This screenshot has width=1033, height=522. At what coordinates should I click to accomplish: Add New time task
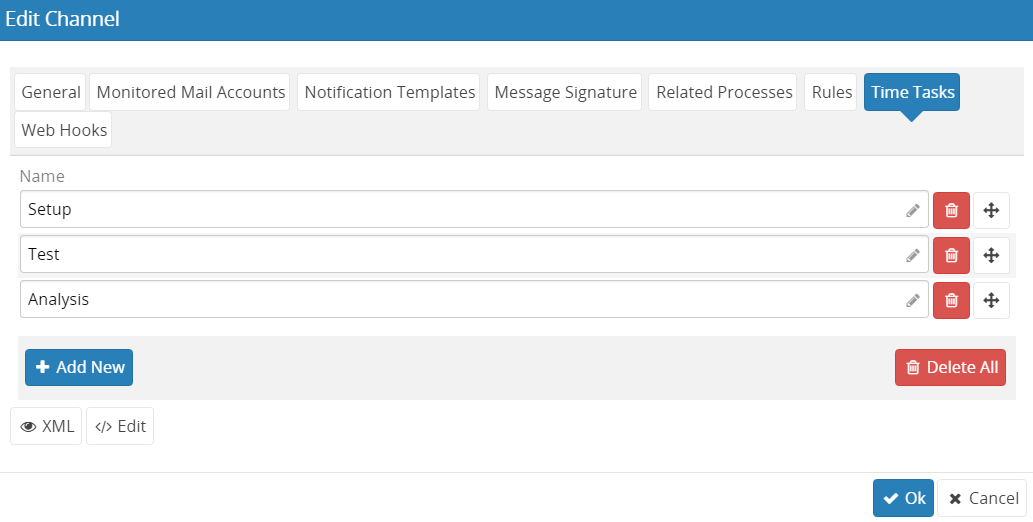(79, 367)
